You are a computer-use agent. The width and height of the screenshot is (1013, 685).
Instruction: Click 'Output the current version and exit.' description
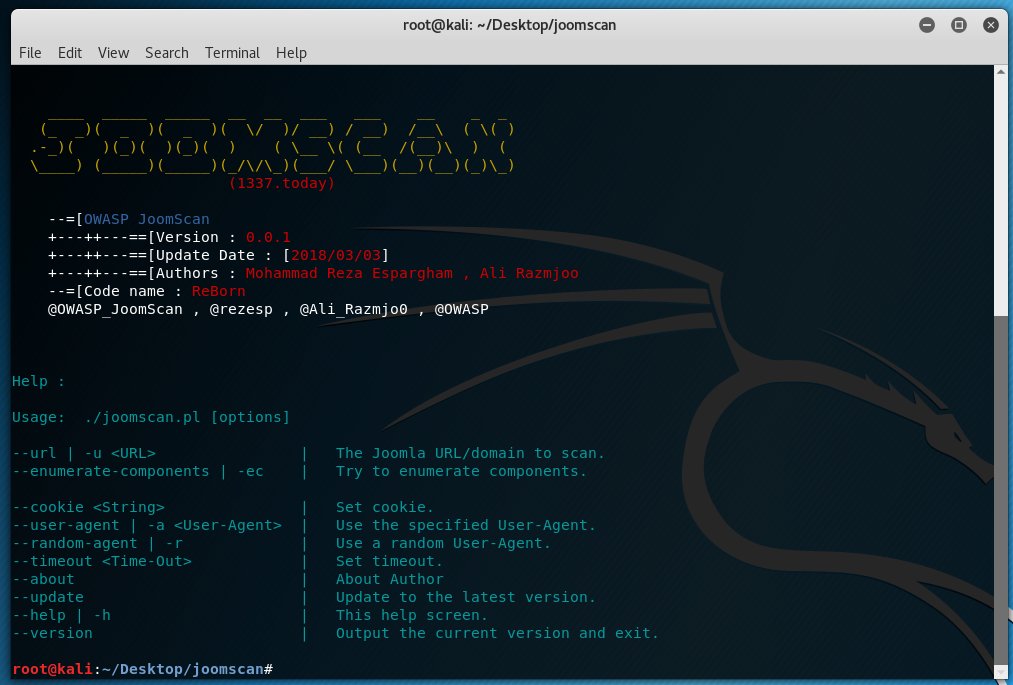coord(497,633)
